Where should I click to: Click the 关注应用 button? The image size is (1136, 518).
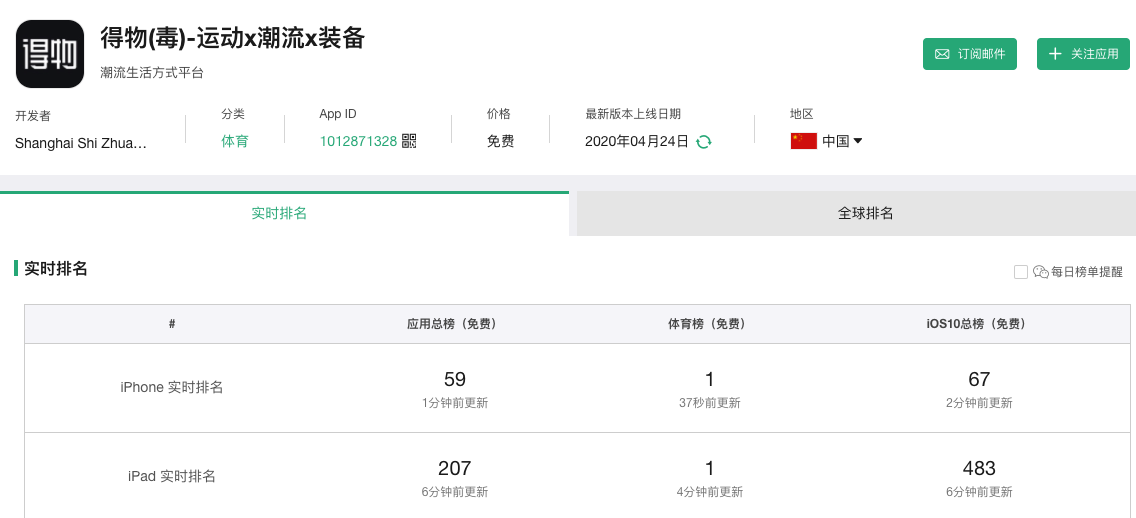coord(1083,54)
